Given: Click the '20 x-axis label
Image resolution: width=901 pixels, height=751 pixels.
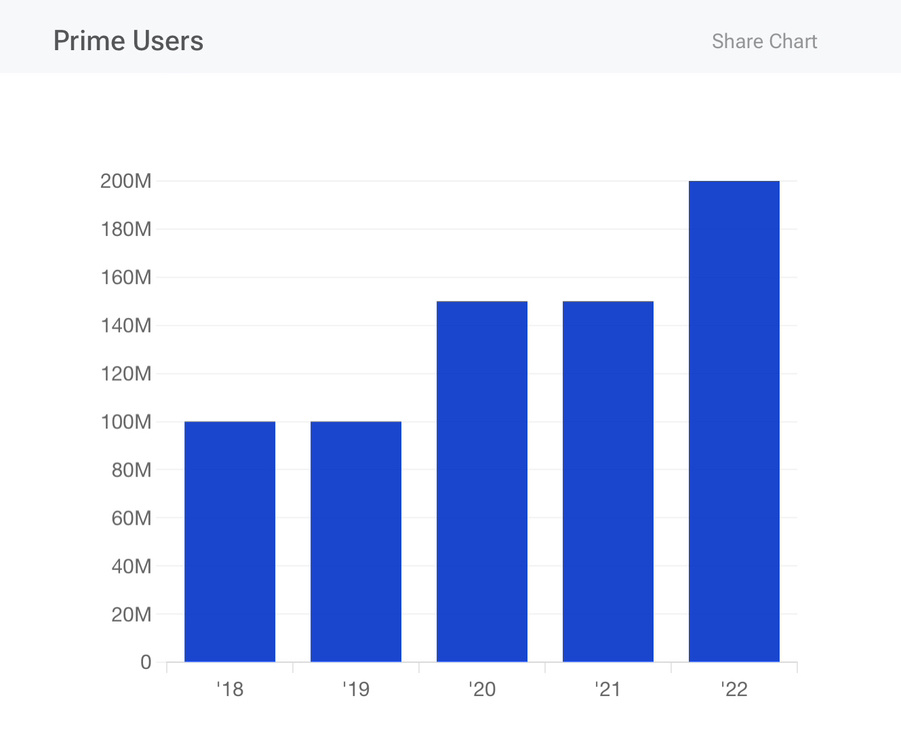Looking at the screenshot, I should [482, 690].
